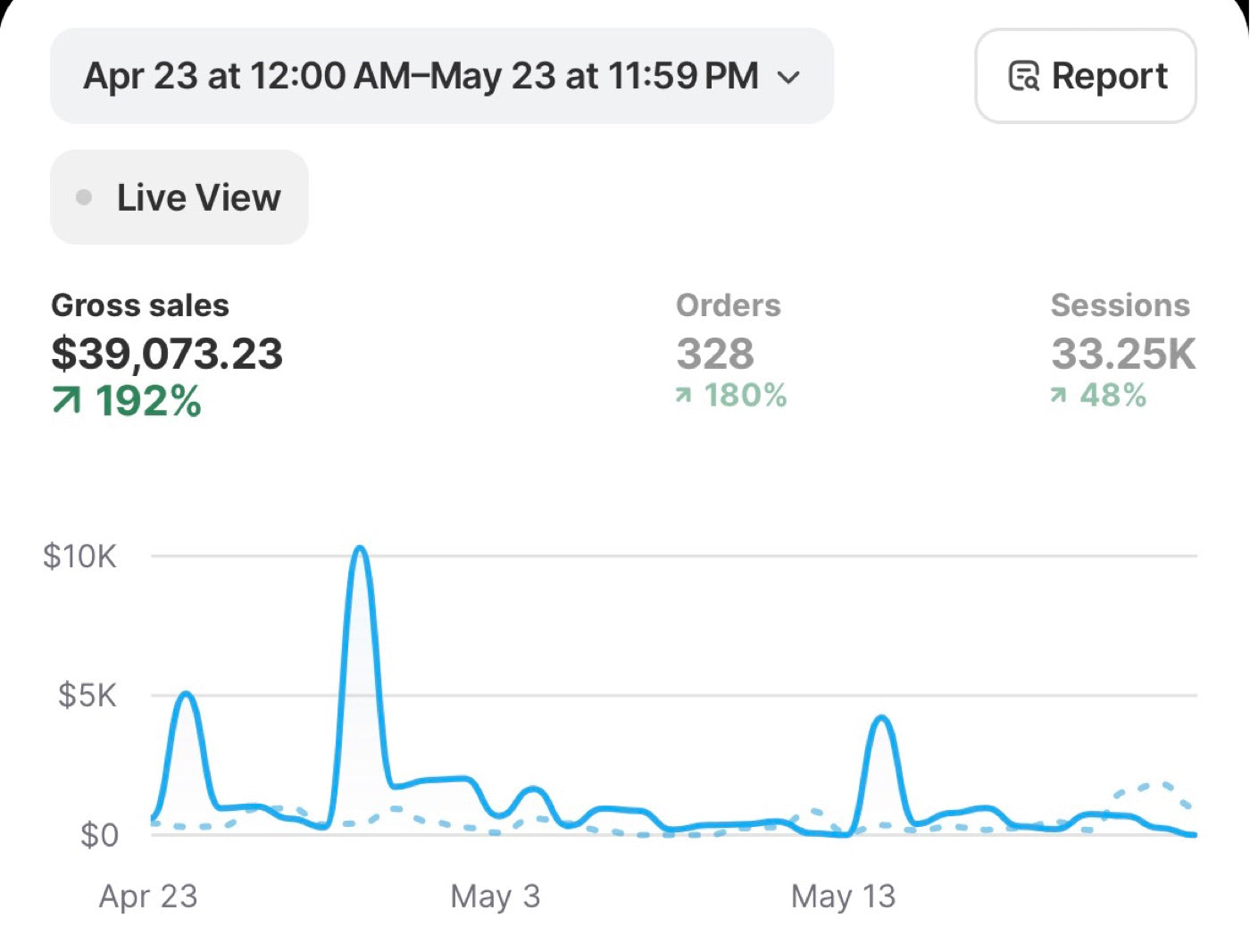Viewport: 1250px width, 952px height.
Task: Switch to the Sessions metric tab
Action: tap(1122, 350)
